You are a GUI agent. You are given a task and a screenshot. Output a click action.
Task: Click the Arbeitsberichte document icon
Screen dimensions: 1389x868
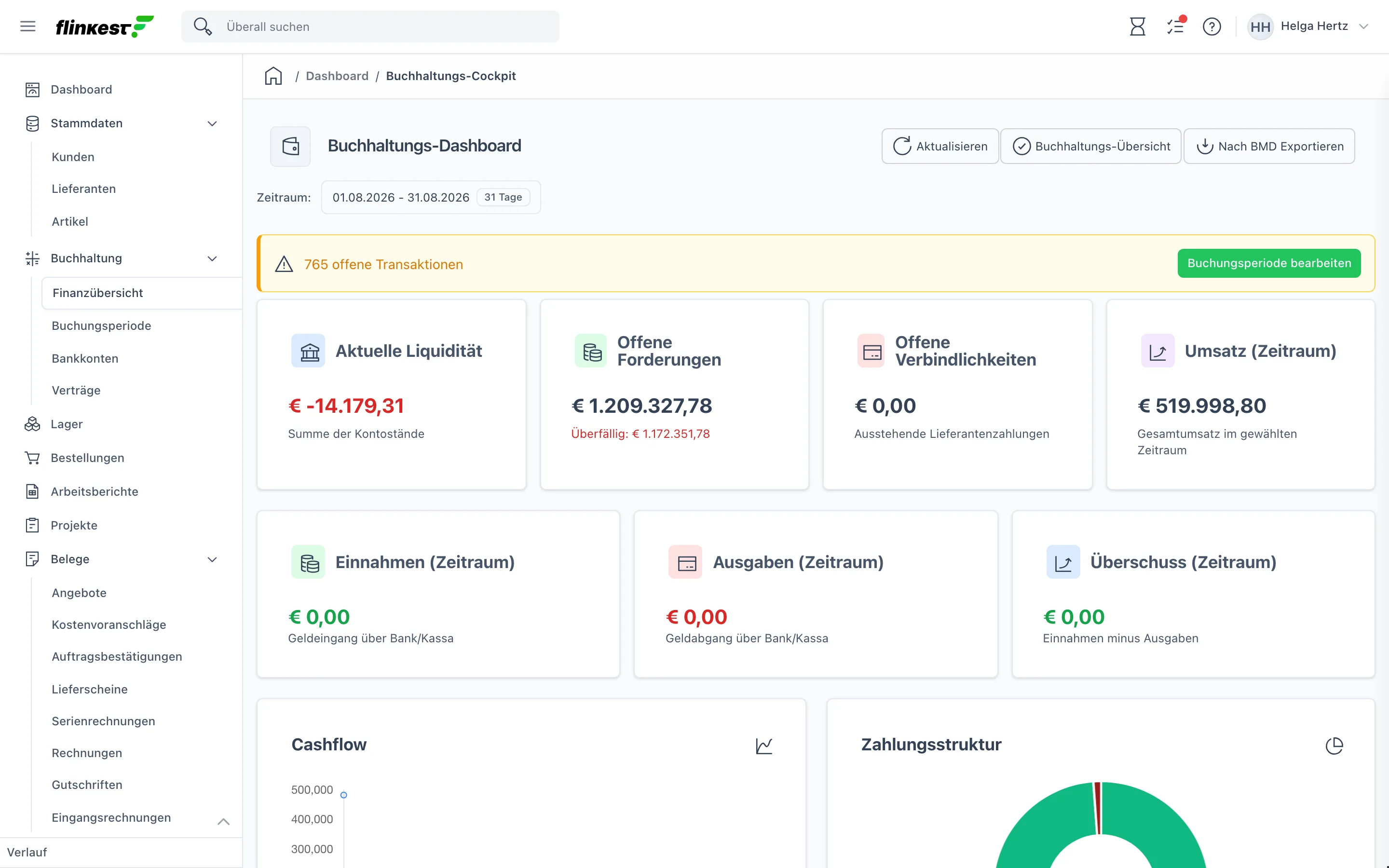pyautogui.click(x=33, y=491)
